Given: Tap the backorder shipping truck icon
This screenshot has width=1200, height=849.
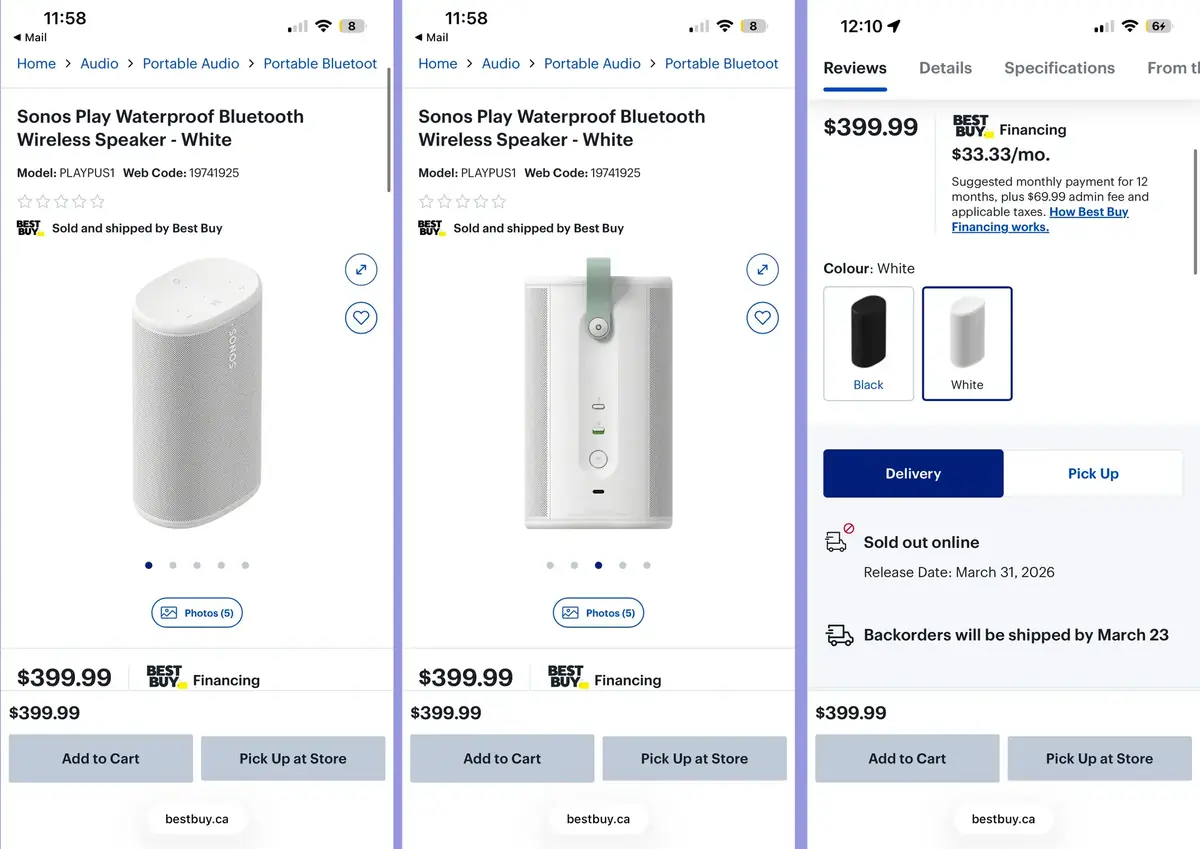Looking at the screenshot, I should pos(839,635).
